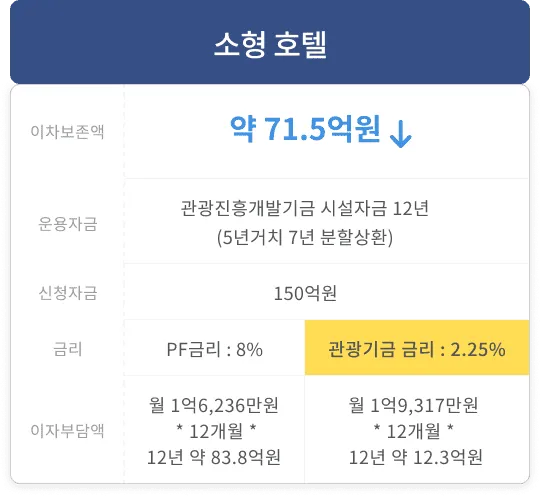Click the PF금리 : 8% cell

(215, 348)
